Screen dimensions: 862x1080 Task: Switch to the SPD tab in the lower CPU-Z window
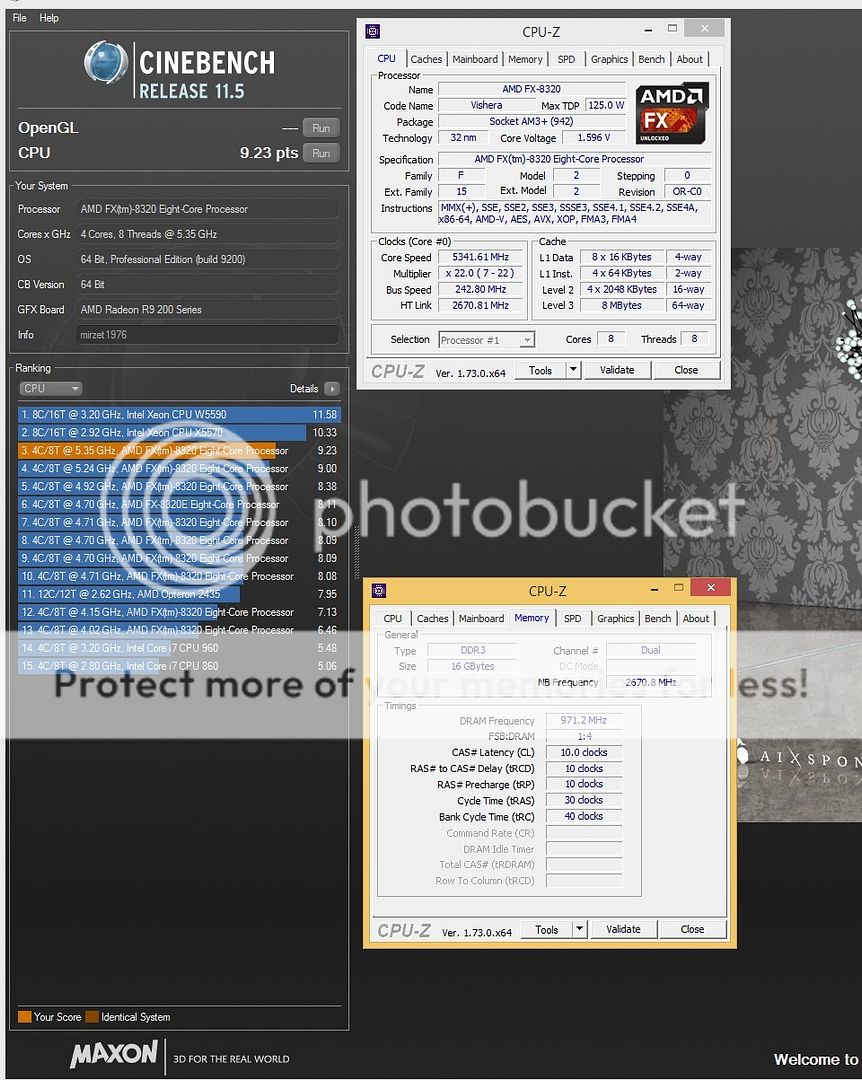(572, 619)
